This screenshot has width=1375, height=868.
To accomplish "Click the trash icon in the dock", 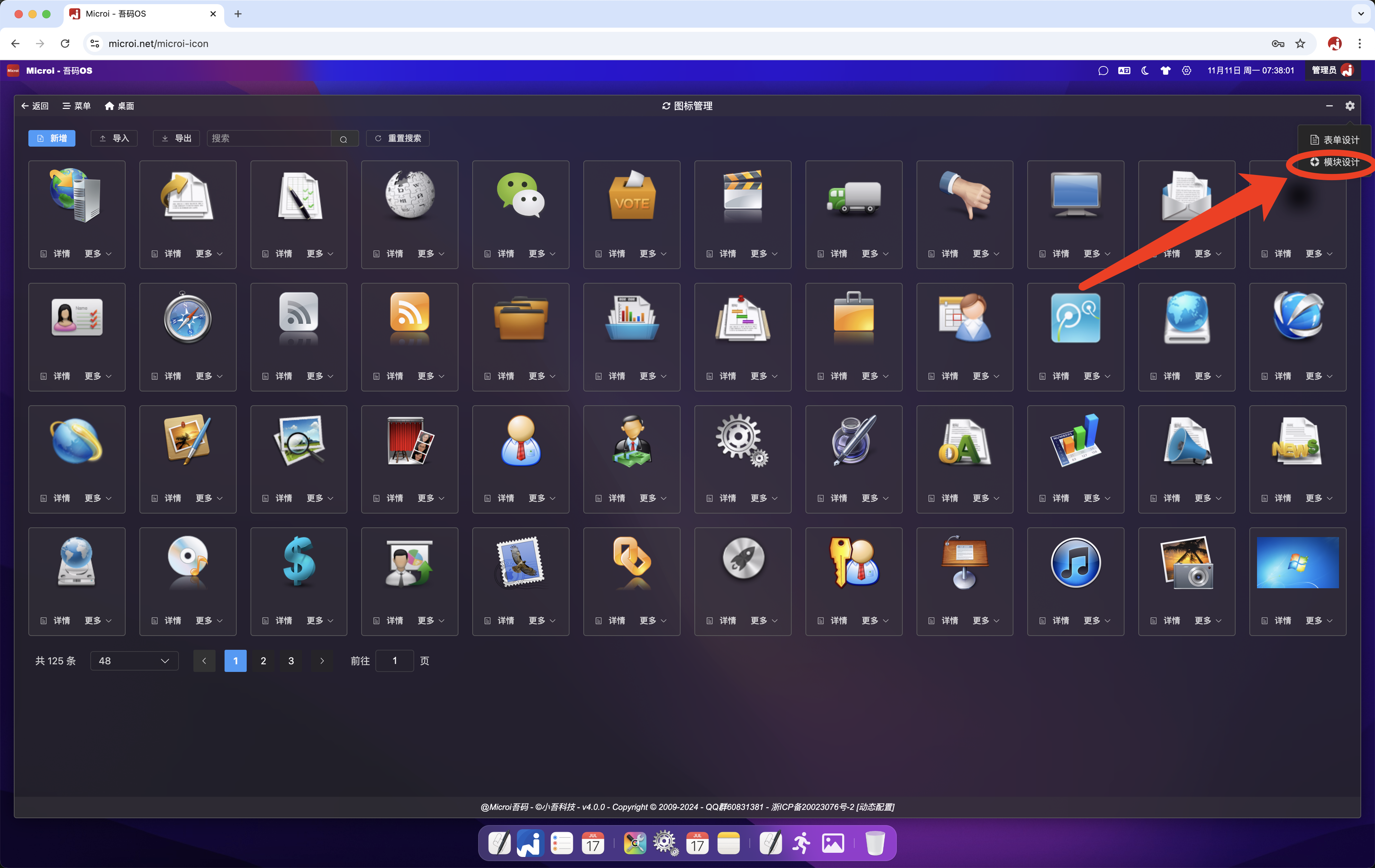I will coord(875,843).
